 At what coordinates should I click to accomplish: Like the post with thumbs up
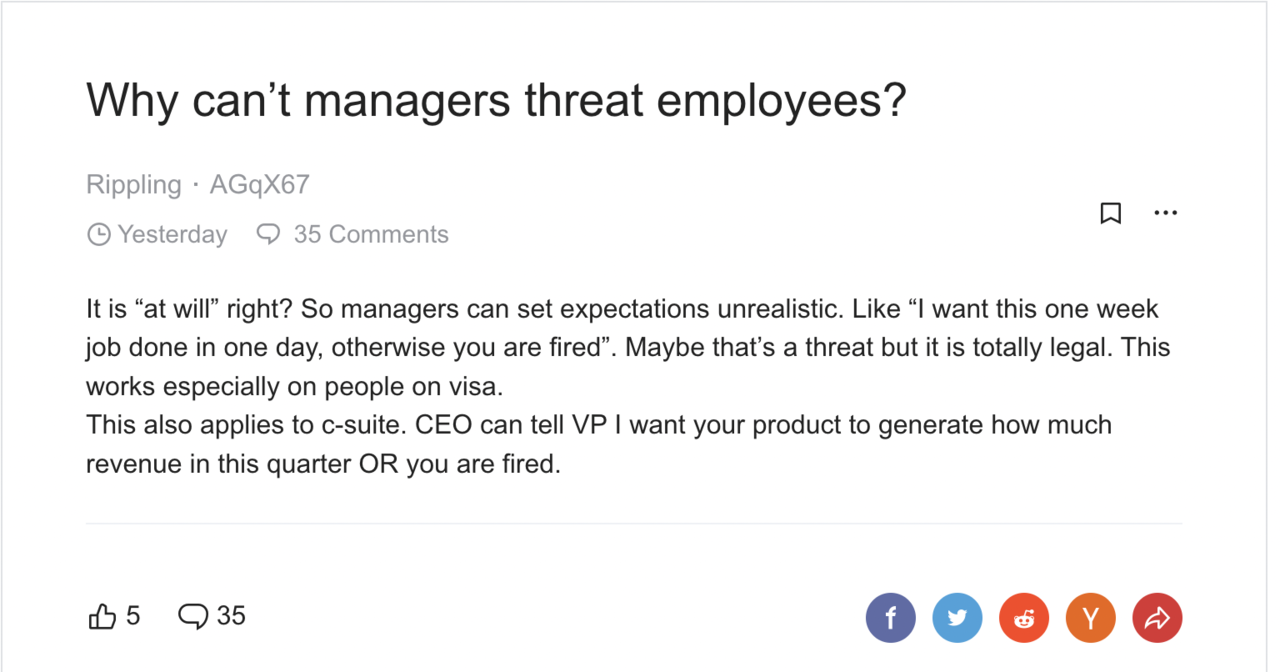pos(103,617)
